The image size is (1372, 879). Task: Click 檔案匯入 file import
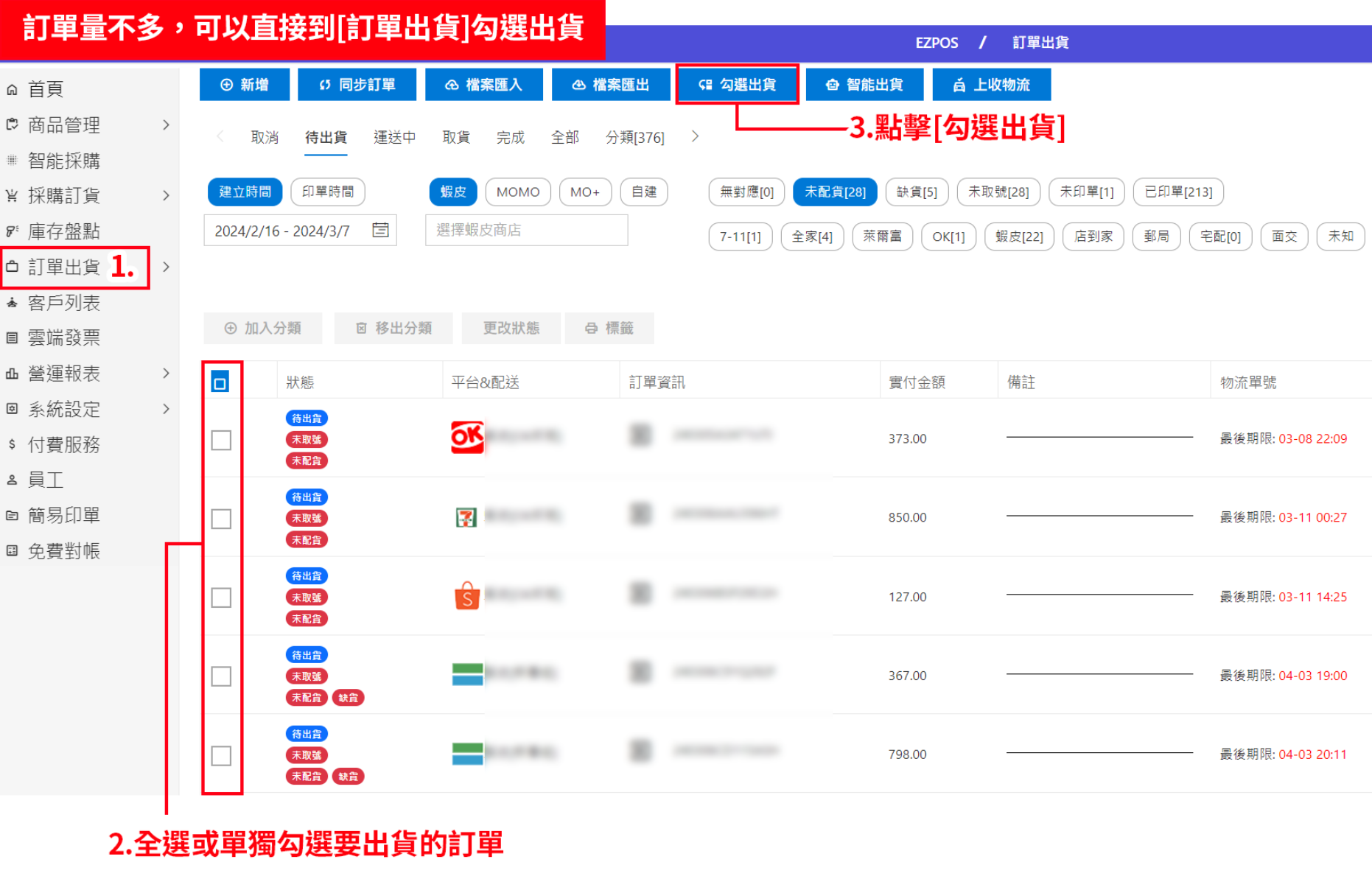click(x=484, y=85)
